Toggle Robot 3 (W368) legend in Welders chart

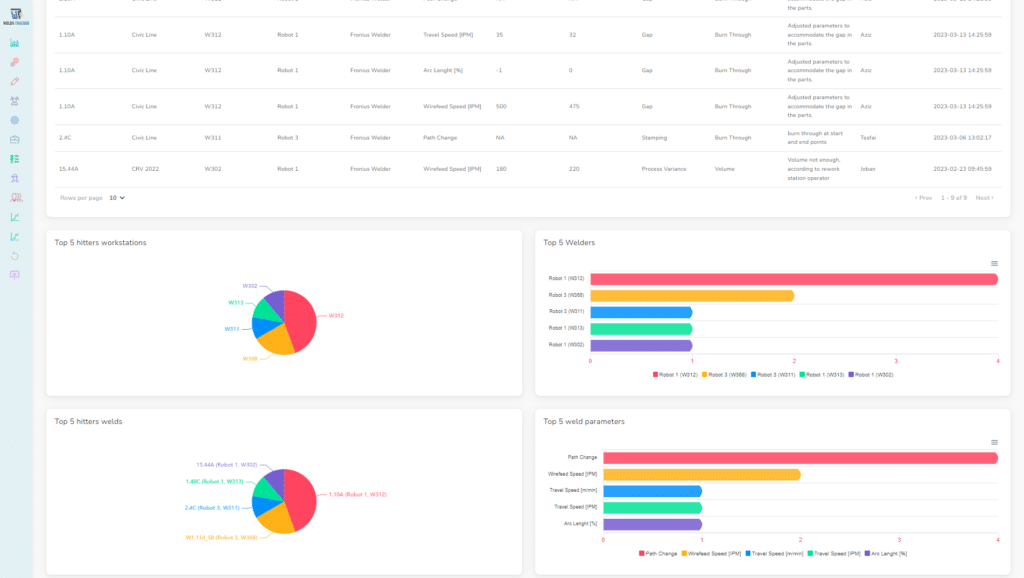pyautogui.click(x=724, y=375)
